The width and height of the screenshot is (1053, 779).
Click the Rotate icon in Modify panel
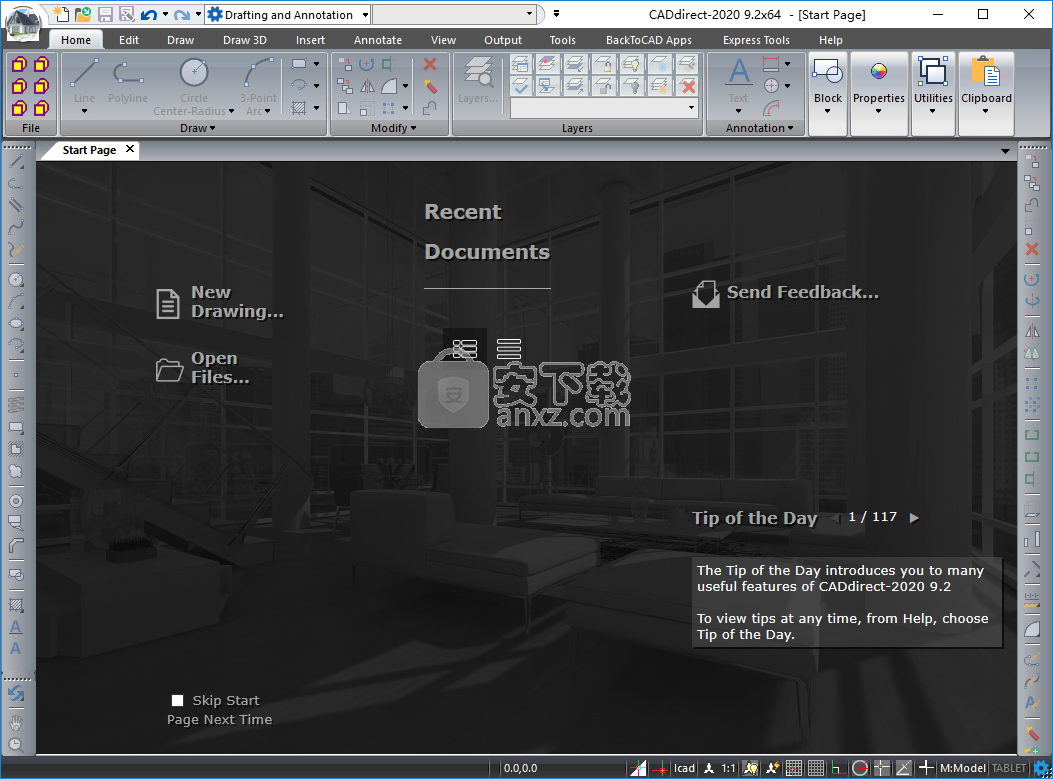367,64
